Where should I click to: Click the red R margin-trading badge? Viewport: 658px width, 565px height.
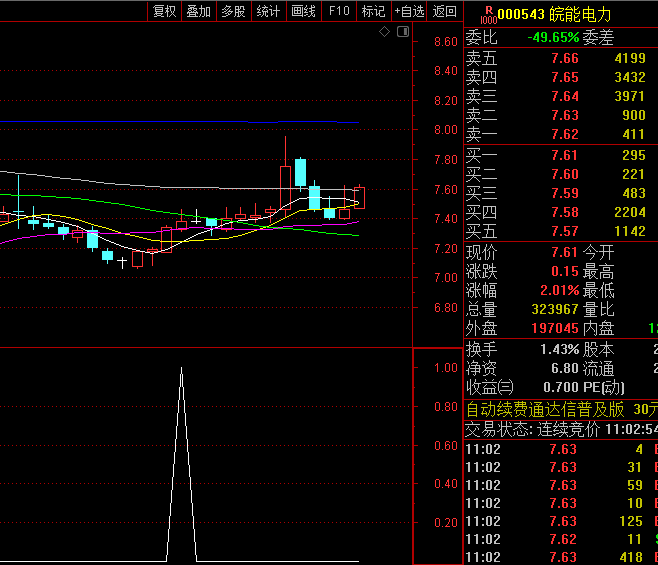click(x=487, y=14)
